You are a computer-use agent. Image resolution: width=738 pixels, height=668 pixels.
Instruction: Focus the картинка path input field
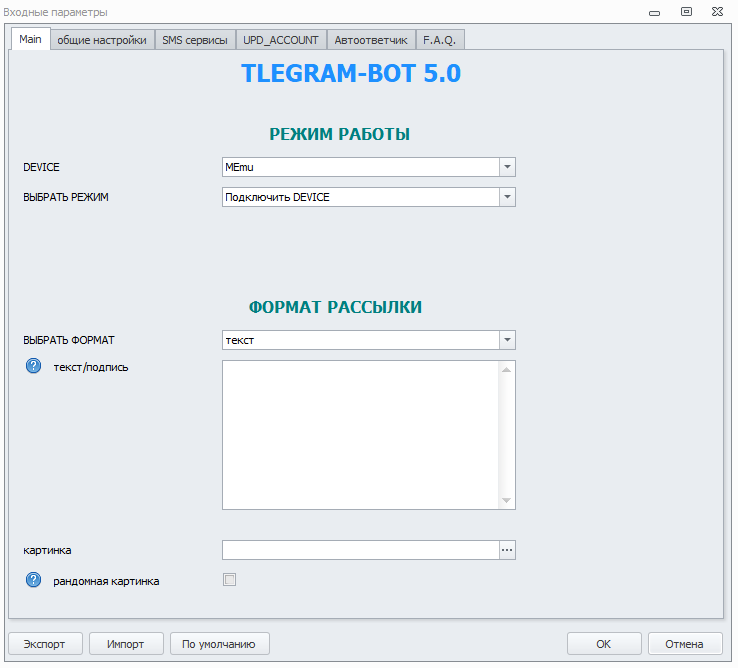click(x=361, y=550)
